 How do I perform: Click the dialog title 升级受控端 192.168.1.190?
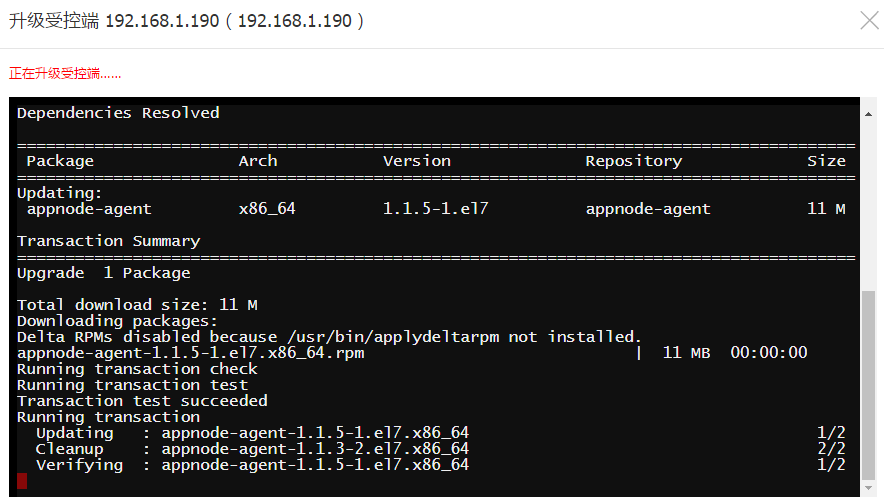[186, 21]
